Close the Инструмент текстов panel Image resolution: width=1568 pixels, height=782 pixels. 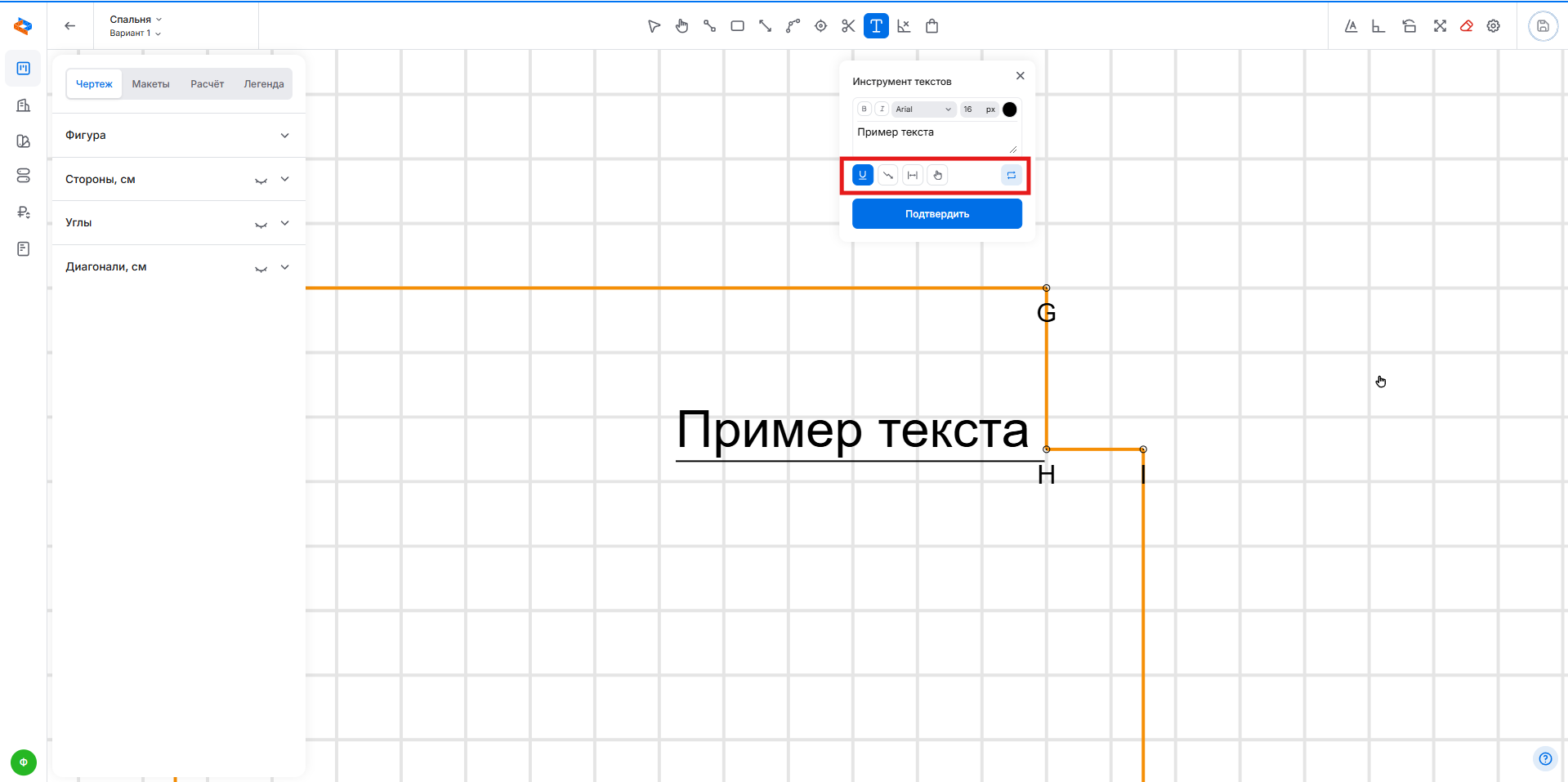1020,76
